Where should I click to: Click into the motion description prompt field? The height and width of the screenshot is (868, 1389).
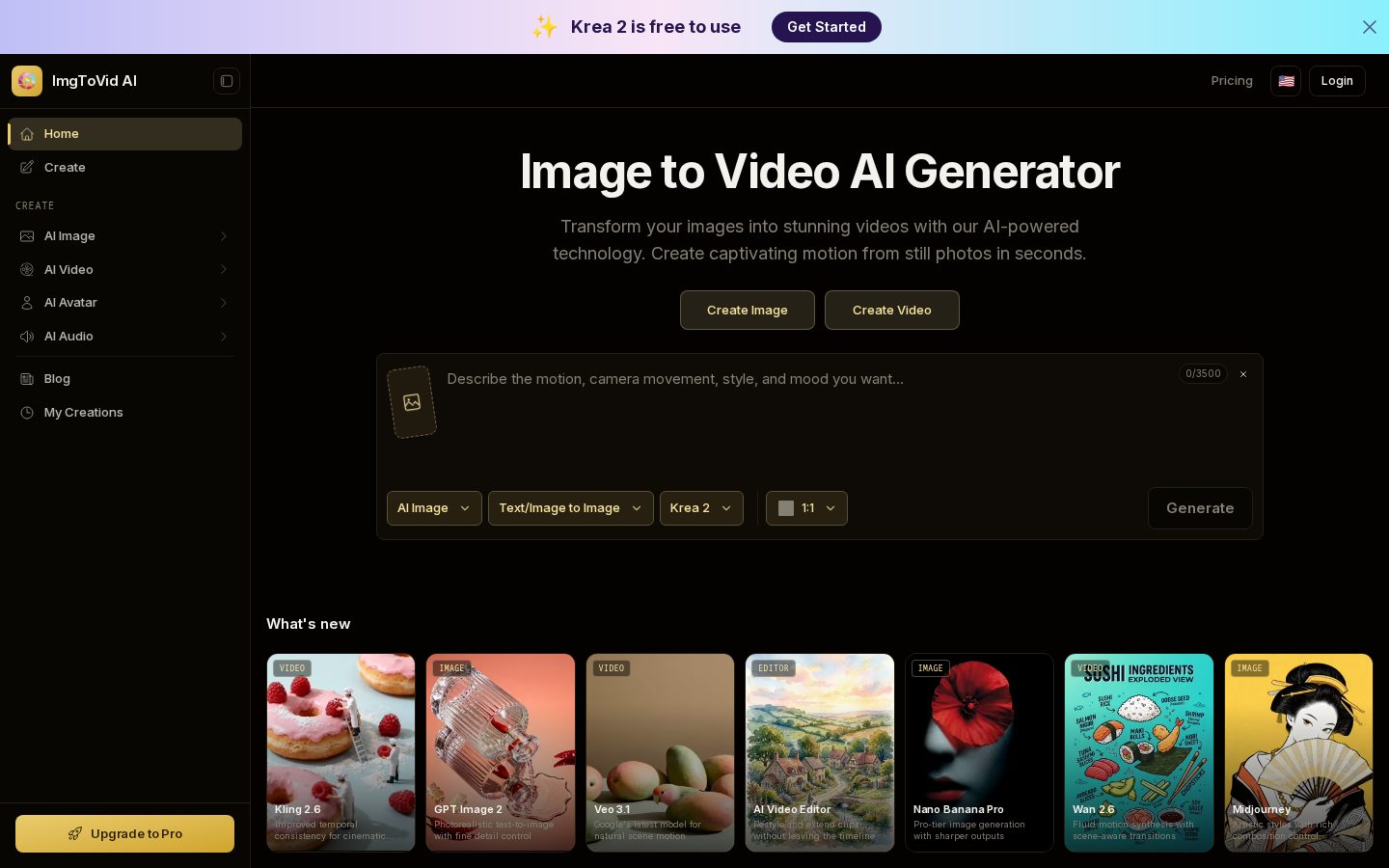805,415
